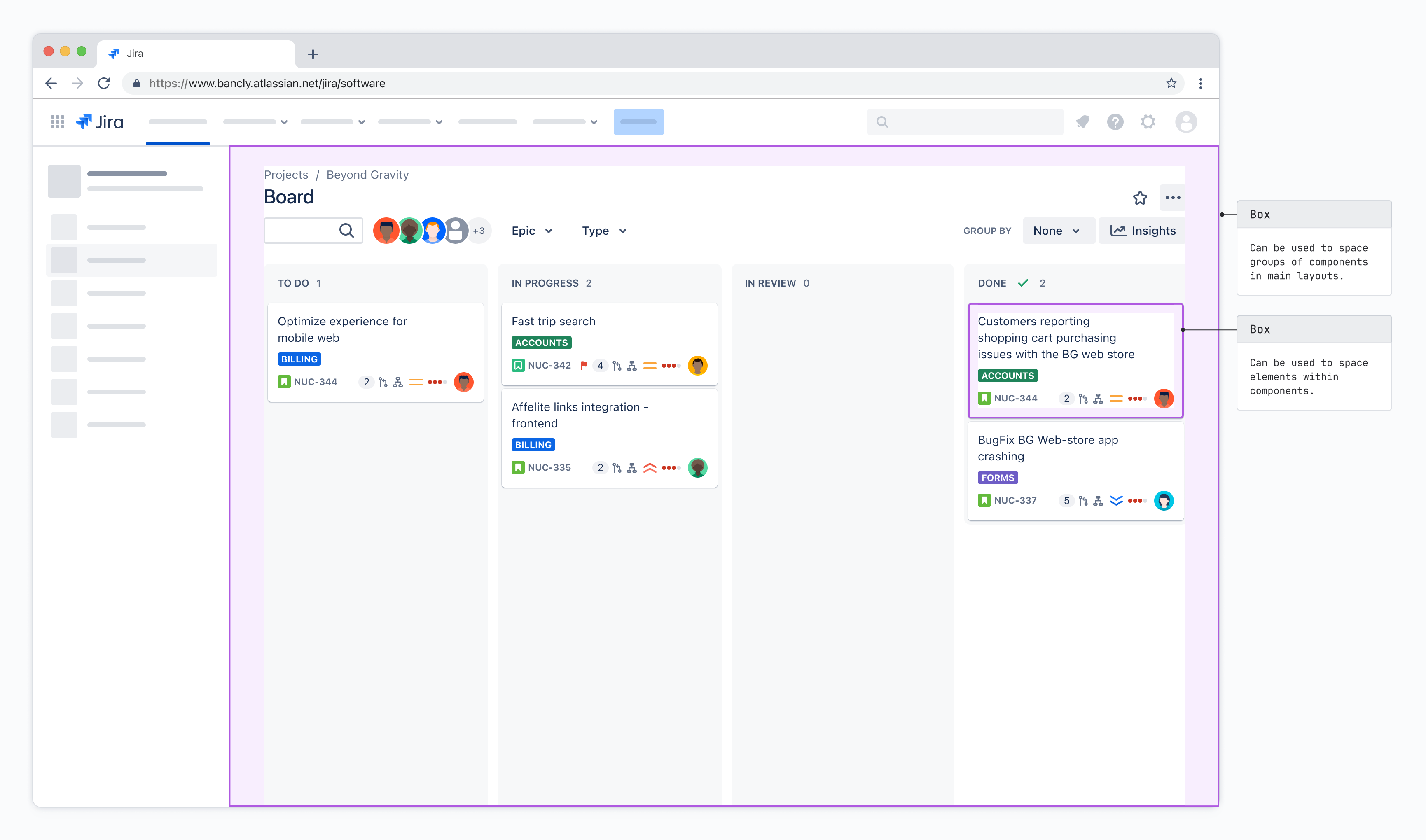Toggle the unassigned avatar filter

coord(456,230)
